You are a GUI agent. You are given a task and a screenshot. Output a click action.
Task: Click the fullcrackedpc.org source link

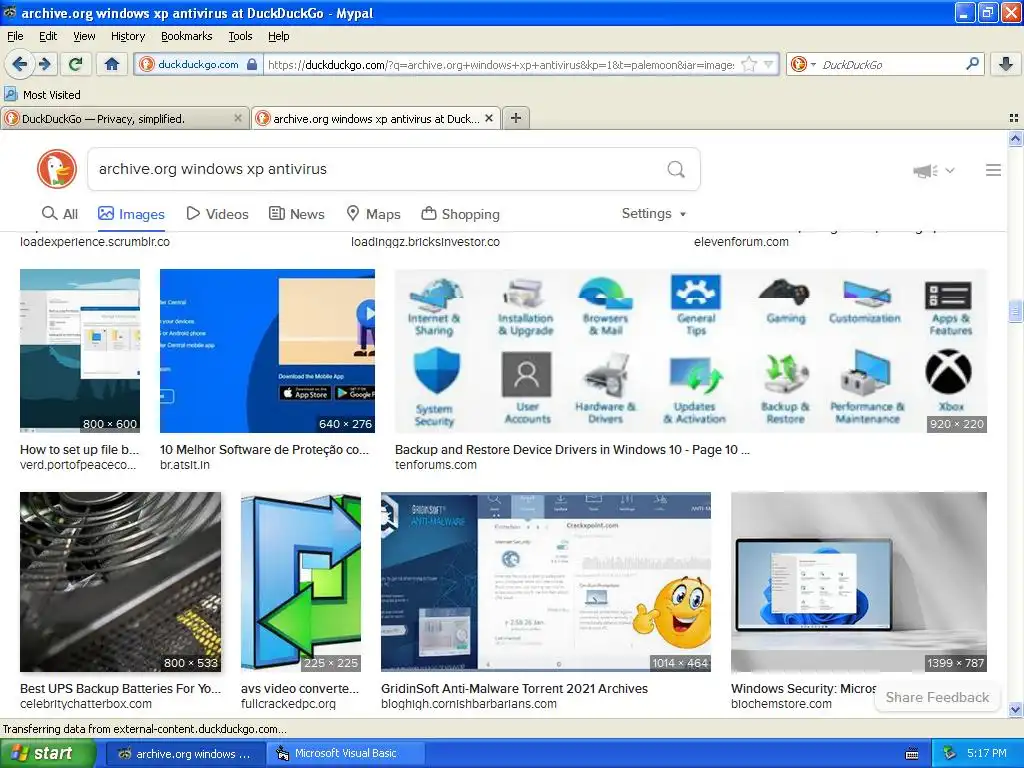(288, 704)
